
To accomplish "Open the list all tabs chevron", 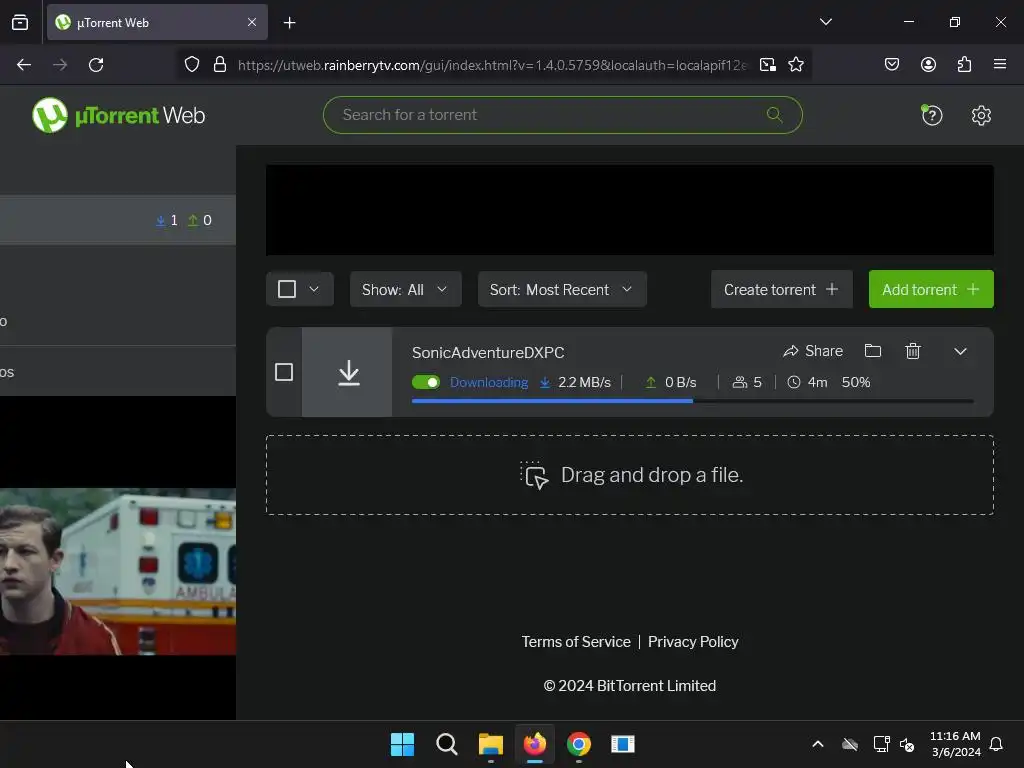I will pyautogui.click(x=825, y=22).
